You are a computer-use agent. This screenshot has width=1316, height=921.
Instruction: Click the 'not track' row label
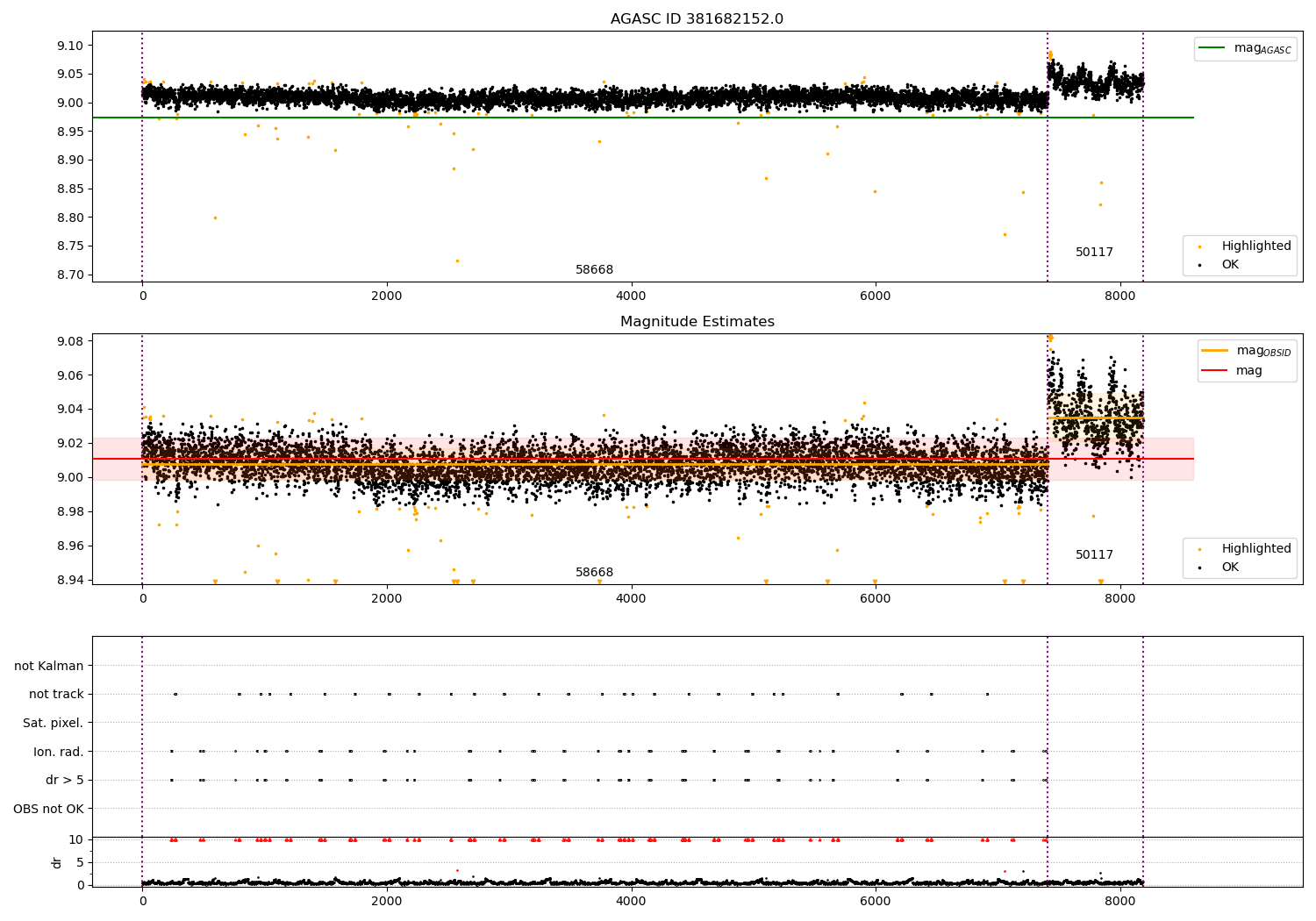tap(56, 694)
